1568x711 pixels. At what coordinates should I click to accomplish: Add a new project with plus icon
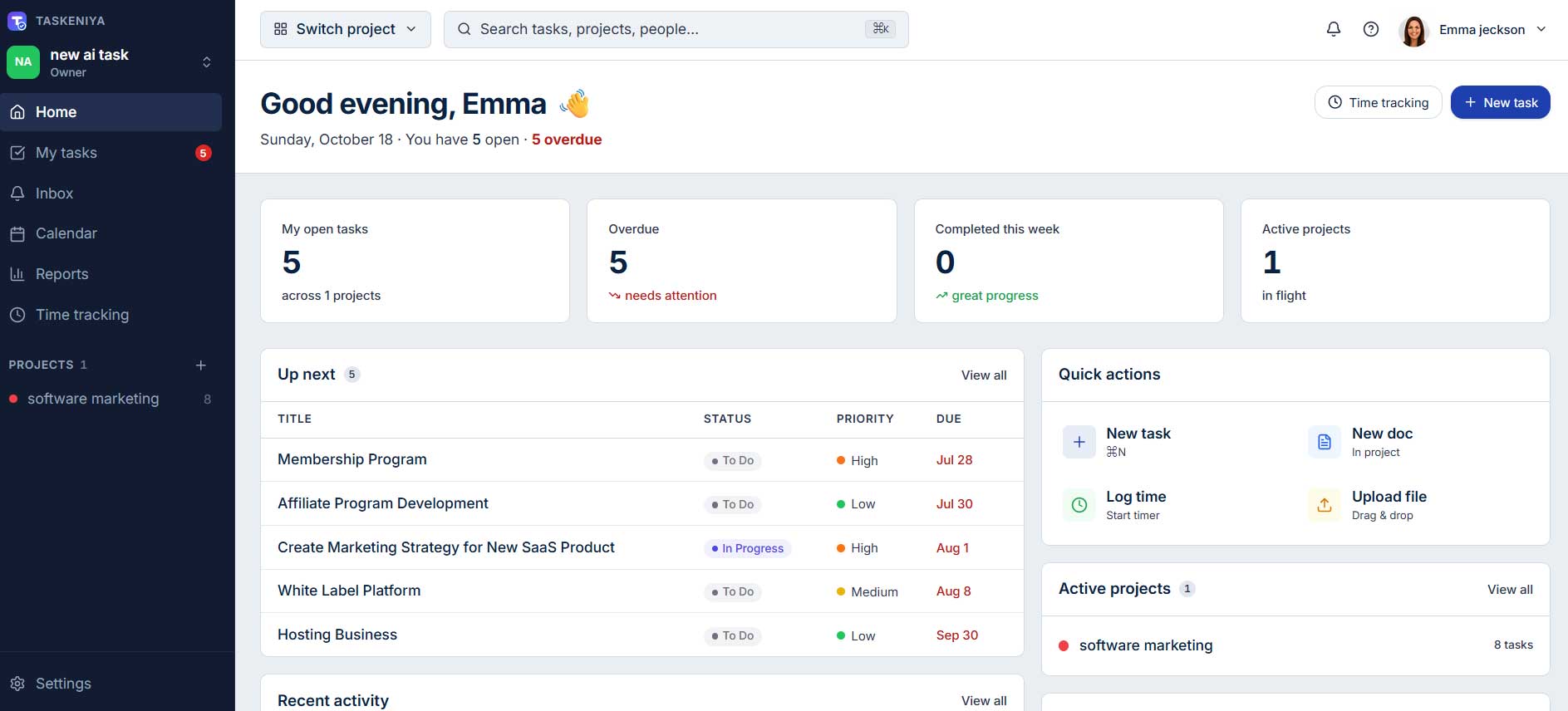[x=200, y=365]
